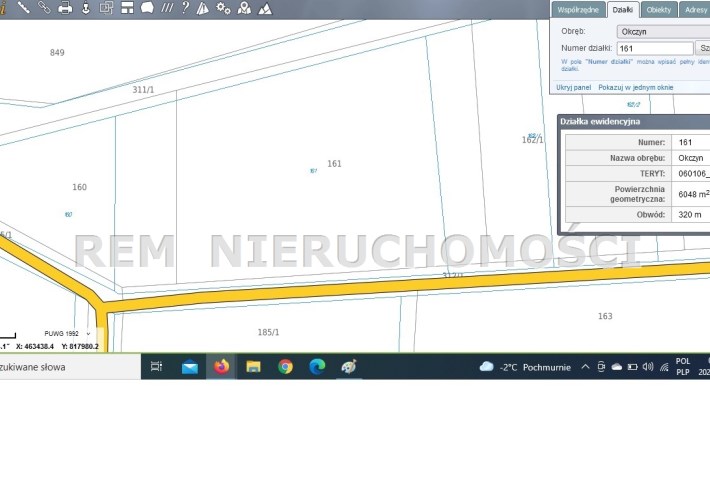Click the printer icon in the toolbar

click(65, 8)
